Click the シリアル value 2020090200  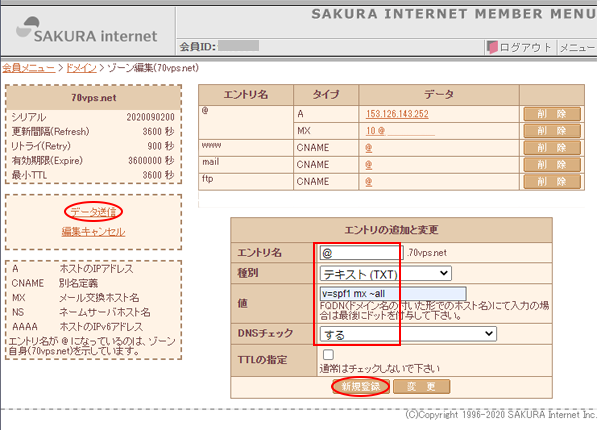tap(150, 117)
